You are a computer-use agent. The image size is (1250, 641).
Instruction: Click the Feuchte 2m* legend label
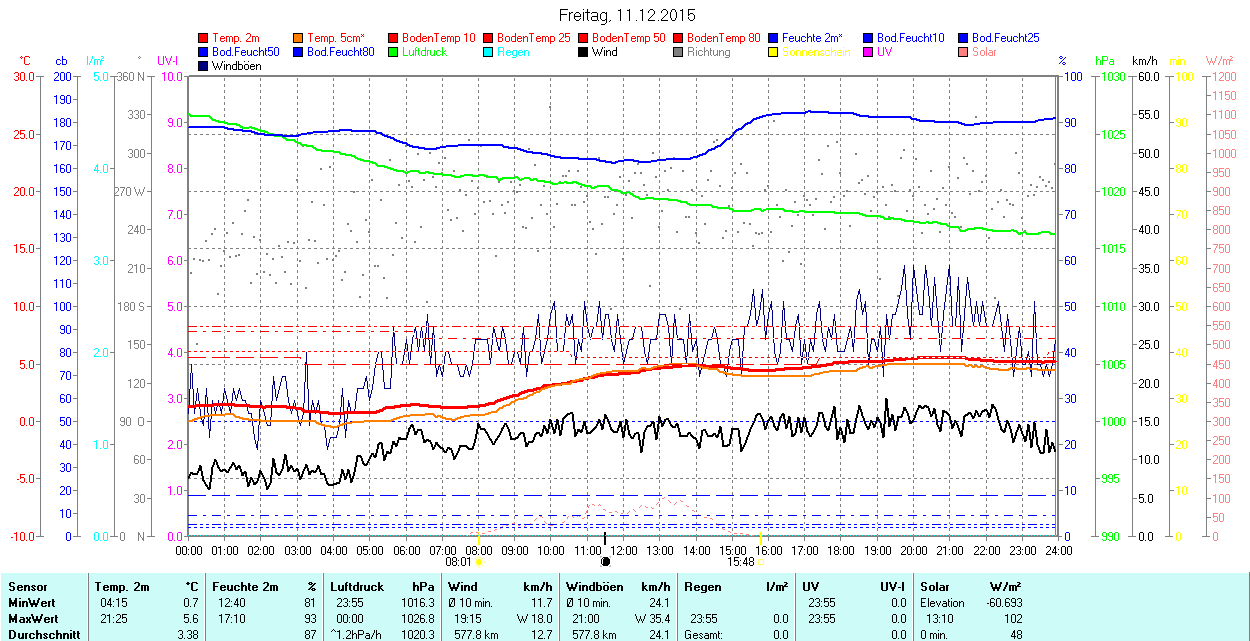pos(812,38)
